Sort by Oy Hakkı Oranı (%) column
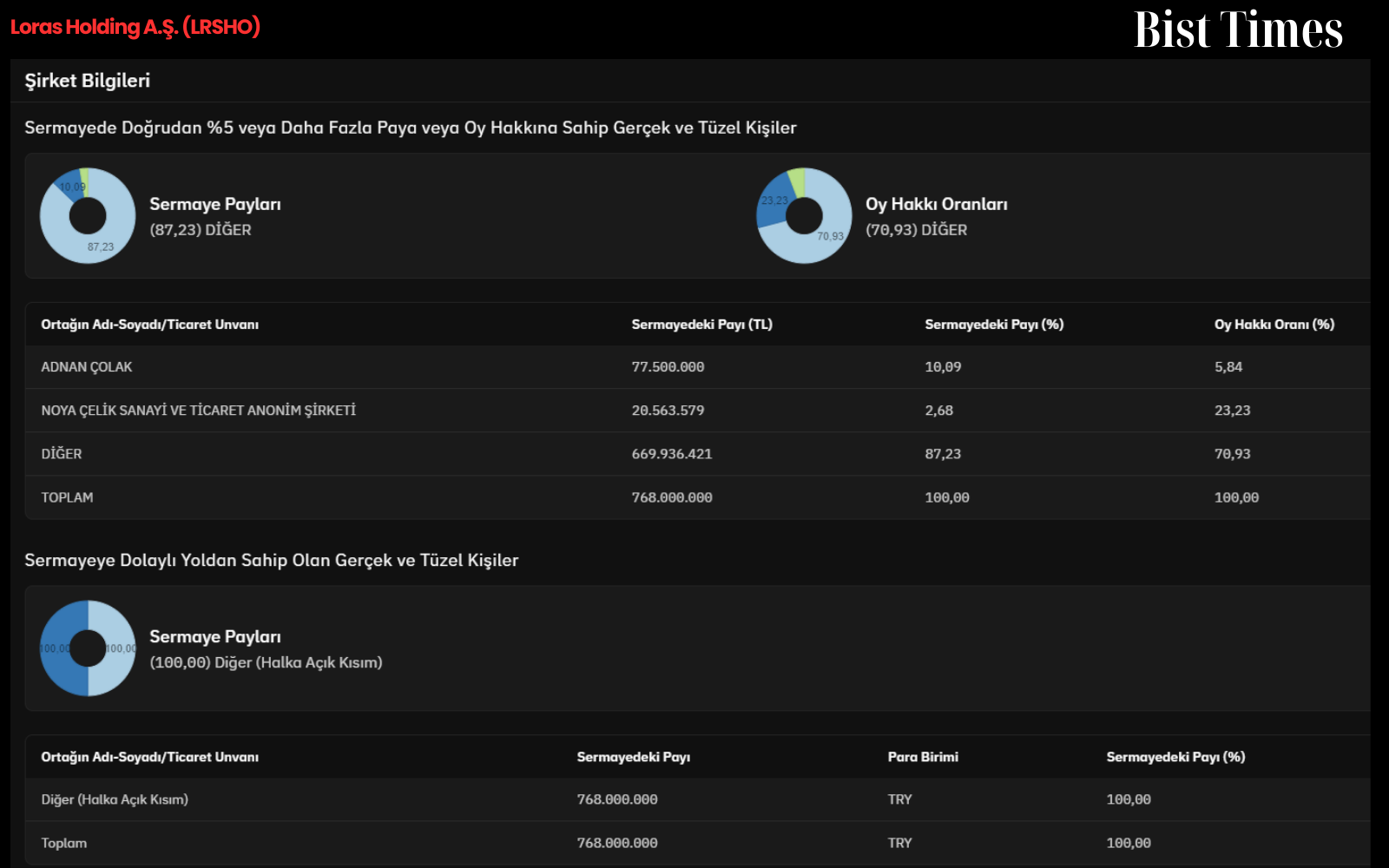 pyautogui.click(x=1274, y=325)
